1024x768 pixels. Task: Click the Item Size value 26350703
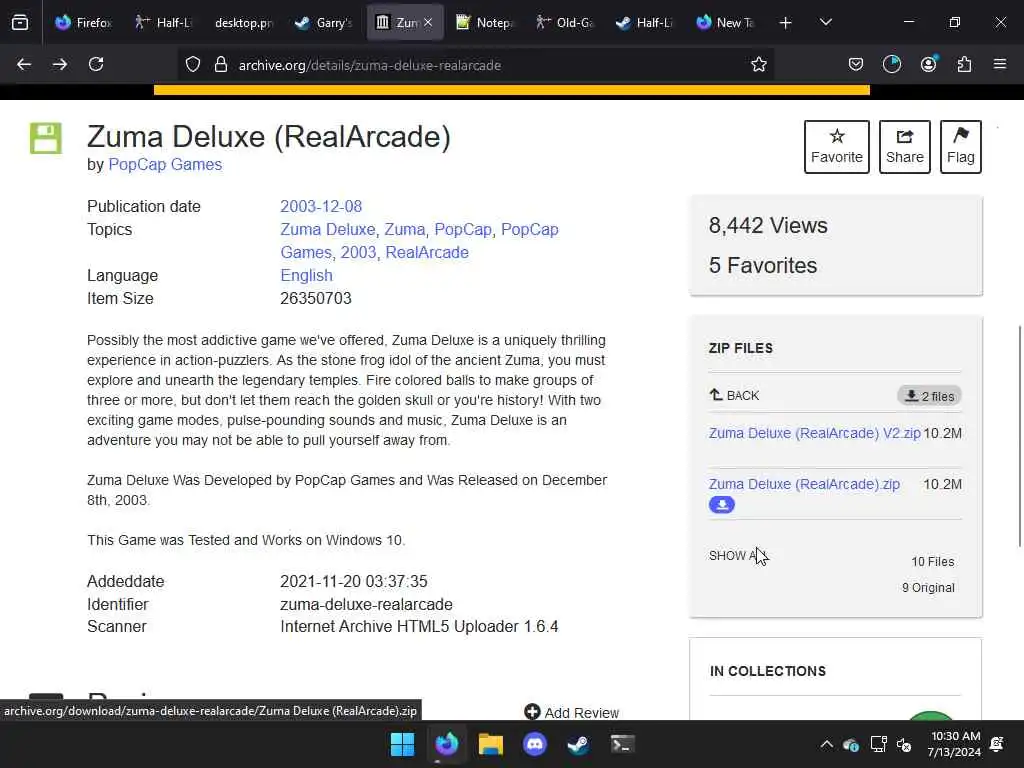[315, 298]
